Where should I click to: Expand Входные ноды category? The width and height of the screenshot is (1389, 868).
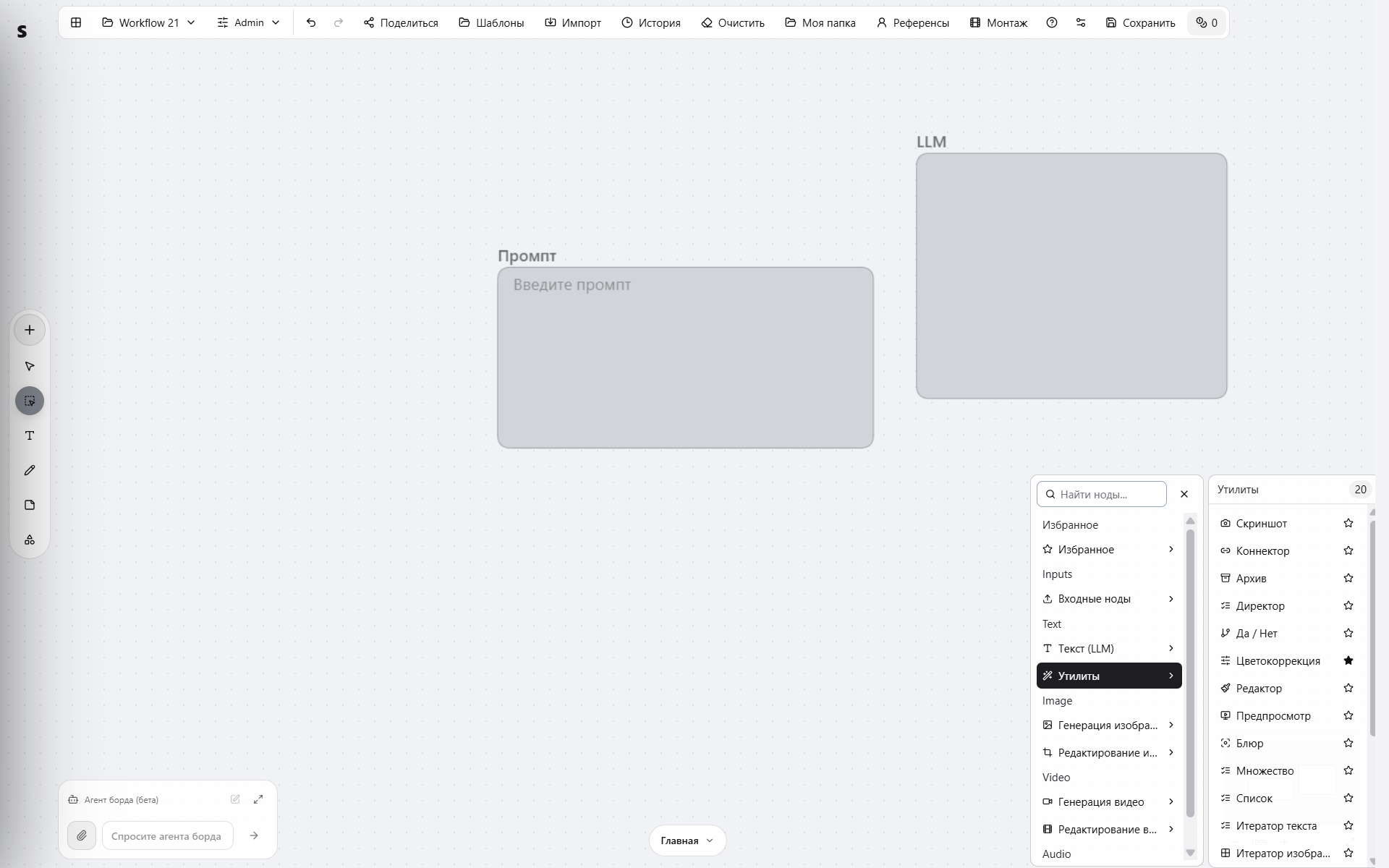pos(1109,599)
